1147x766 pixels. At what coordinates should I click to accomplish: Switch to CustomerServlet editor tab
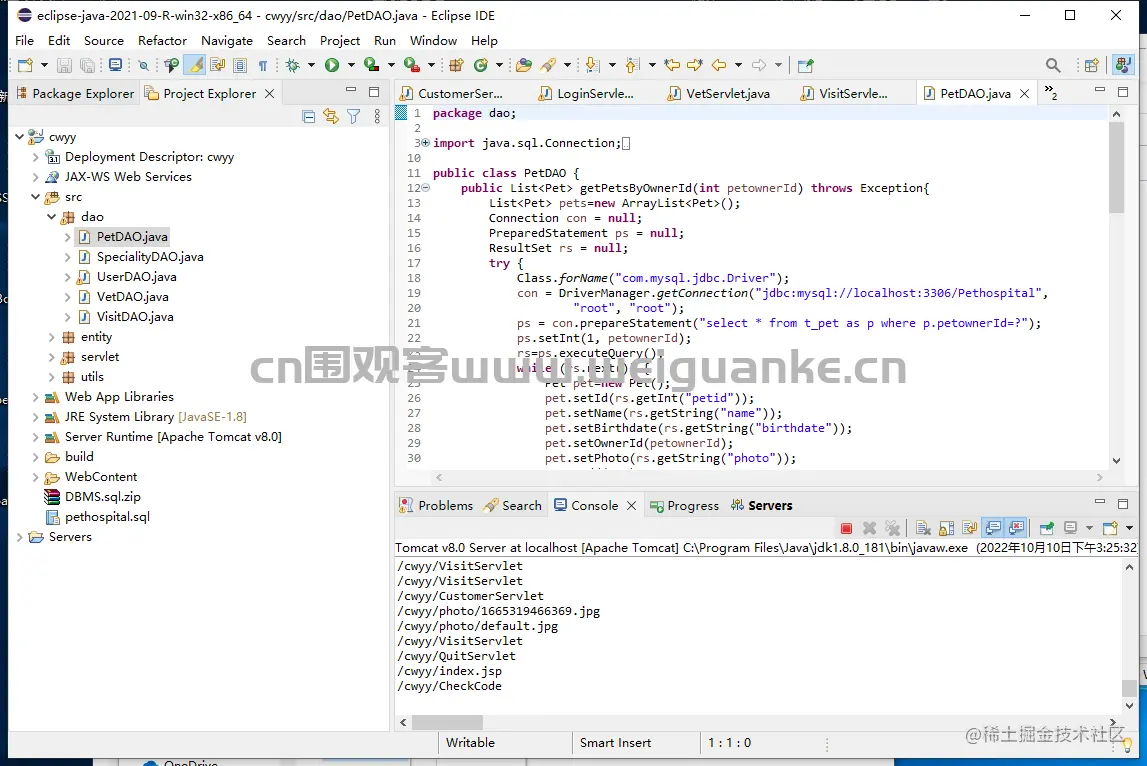click(x=451, y=94)
